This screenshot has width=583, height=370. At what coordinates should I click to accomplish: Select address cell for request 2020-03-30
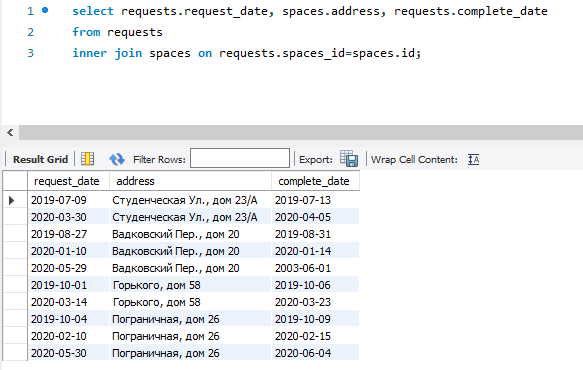(x=190, y=217)
